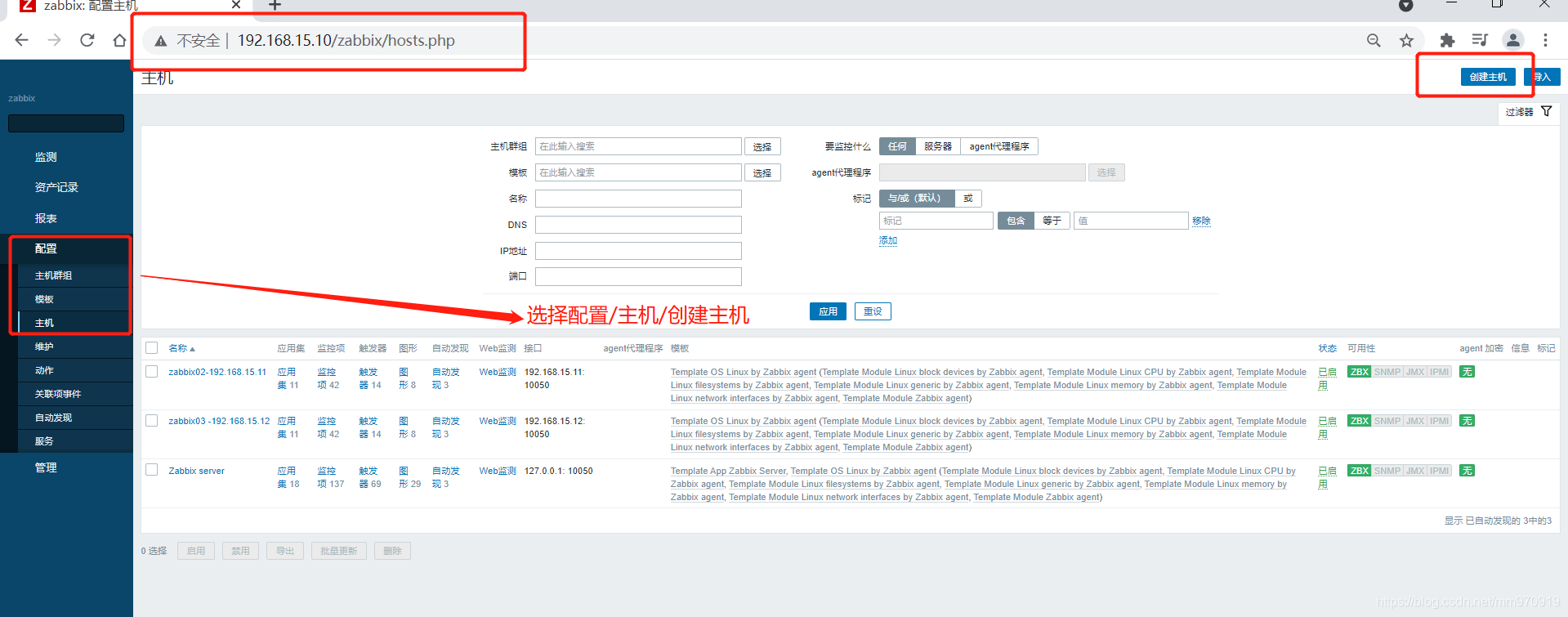This screenshot has height=617, width=1568.
Task: Click 选择 next to 模板 field
Action: (762, 173)
